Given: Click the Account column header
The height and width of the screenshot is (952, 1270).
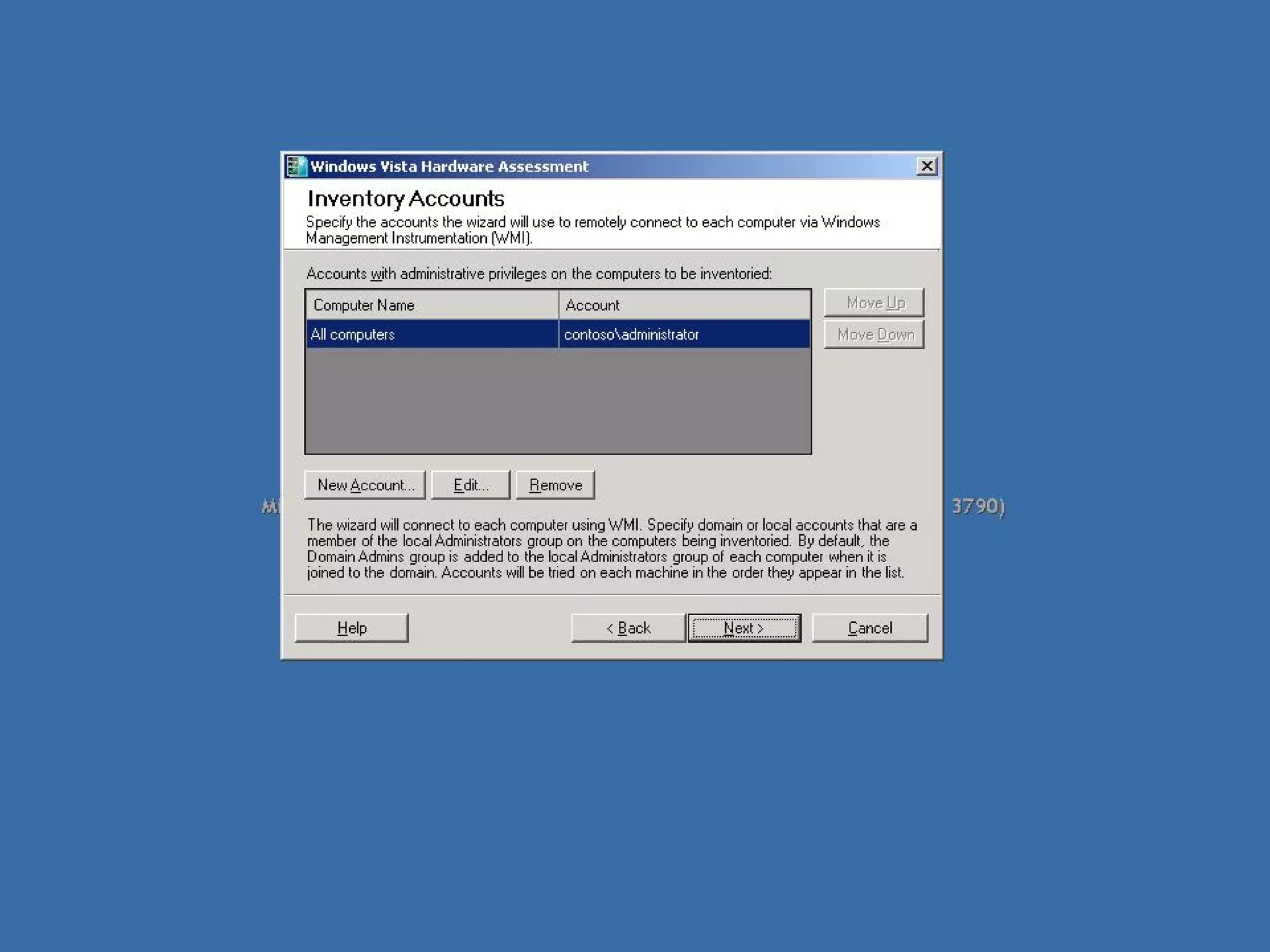Looking at the screenshot, I should (x=592, y=305).
